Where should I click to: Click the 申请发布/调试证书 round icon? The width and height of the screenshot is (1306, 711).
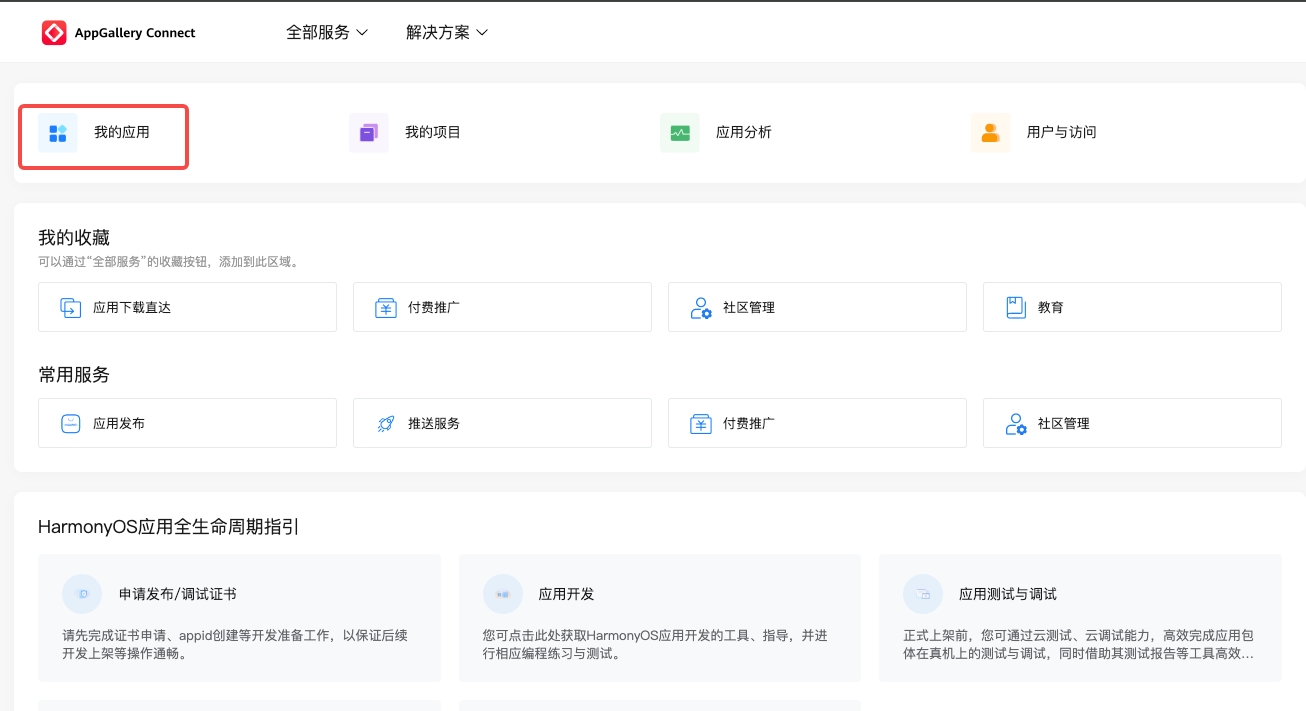pyautogui.click(x=82, y=594)
